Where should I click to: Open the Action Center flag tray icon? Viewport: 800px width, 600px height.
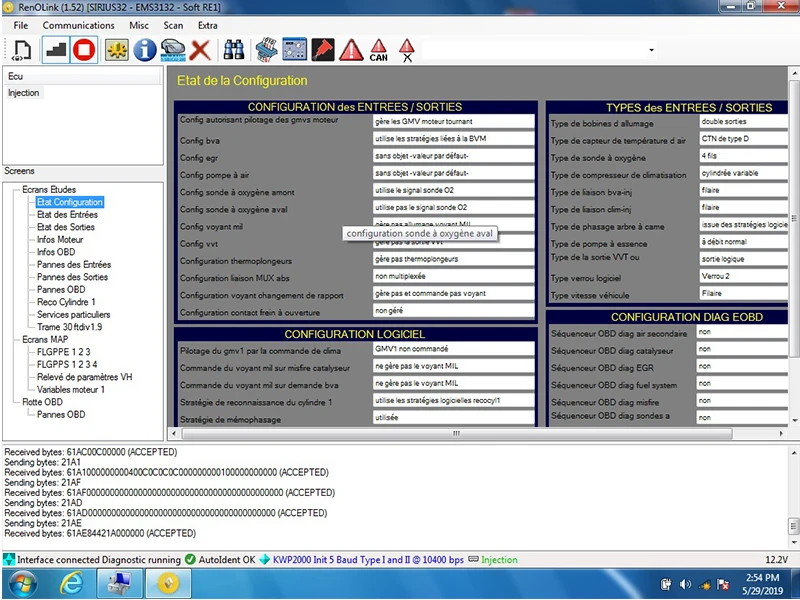(x=722, y=584)
